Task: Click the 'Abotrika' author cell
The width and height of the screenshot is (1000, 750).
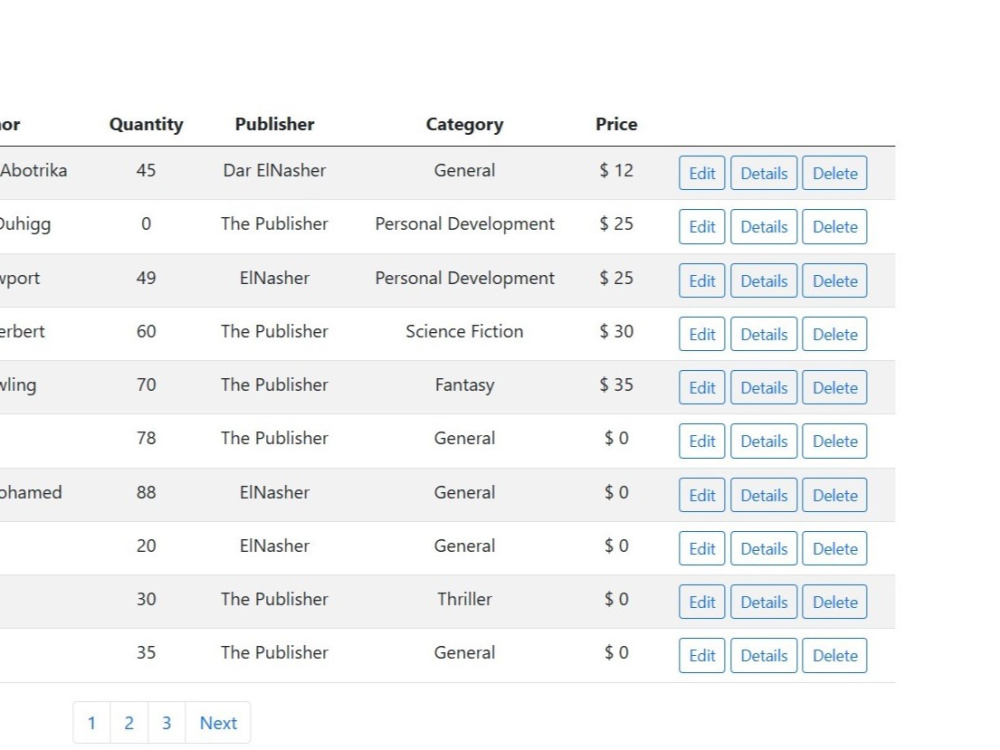Action: 33,170
